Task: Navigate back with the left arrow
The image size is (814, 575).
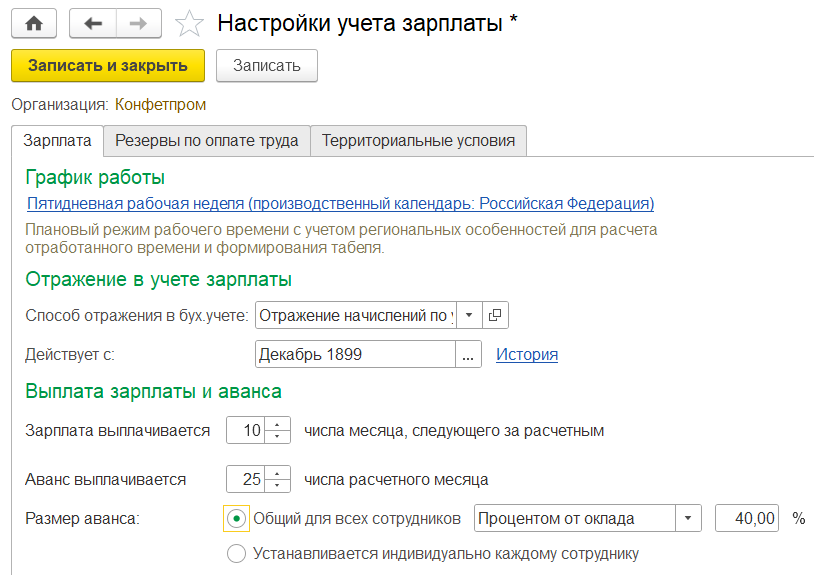Action: tap(93, 23)
